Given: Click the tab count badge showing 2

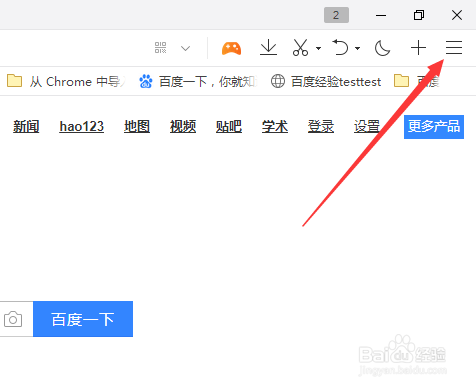Looking at the screenshot, I should [336, 15].
